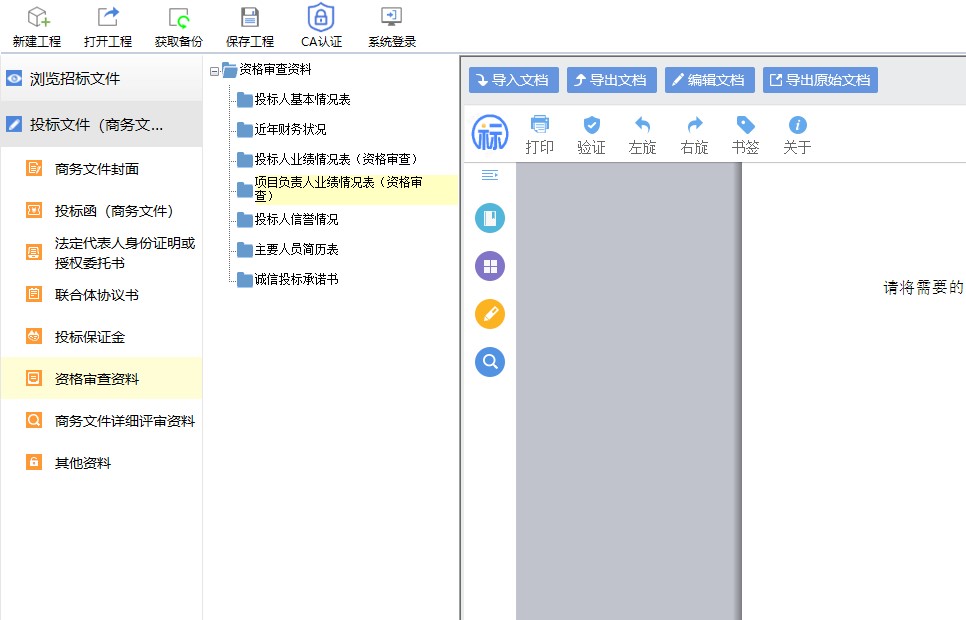Open 其他资料 item

pos(102,462)
